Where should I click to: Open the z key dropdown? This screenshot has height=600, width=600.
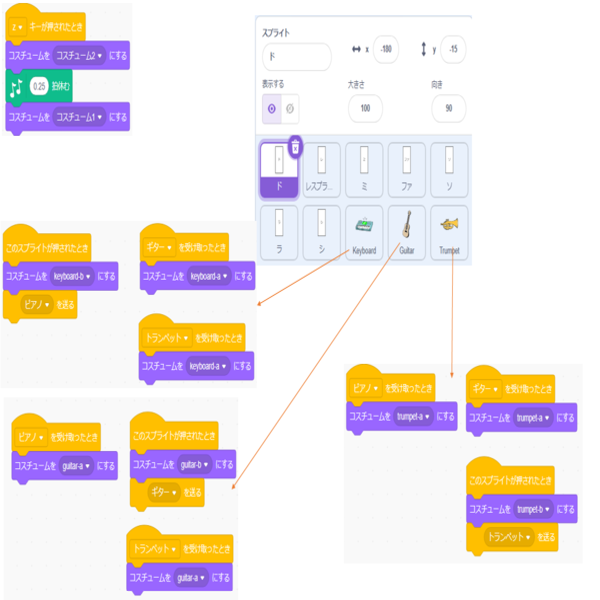[17, 27]
